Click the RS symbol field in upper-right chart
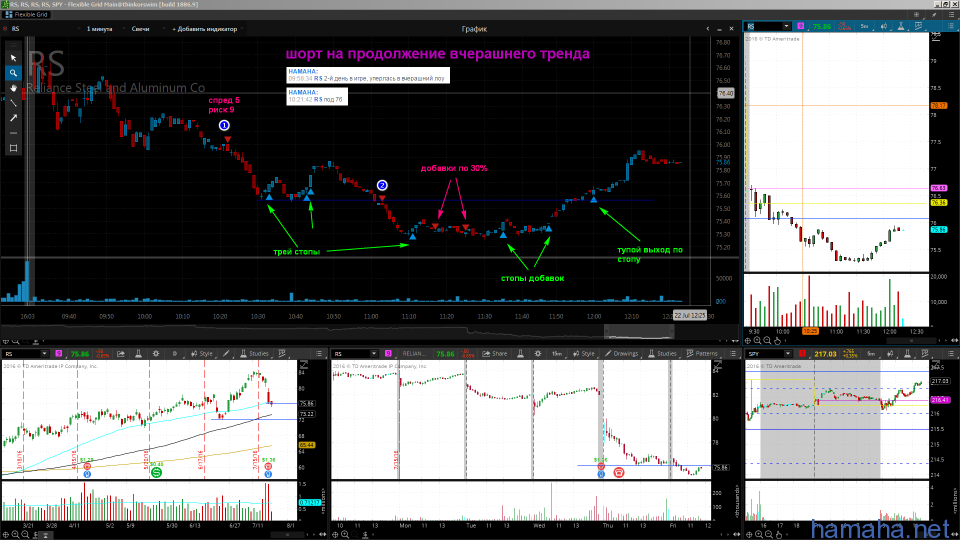Screen dimensions: 960x540 [x=763, y=26]
